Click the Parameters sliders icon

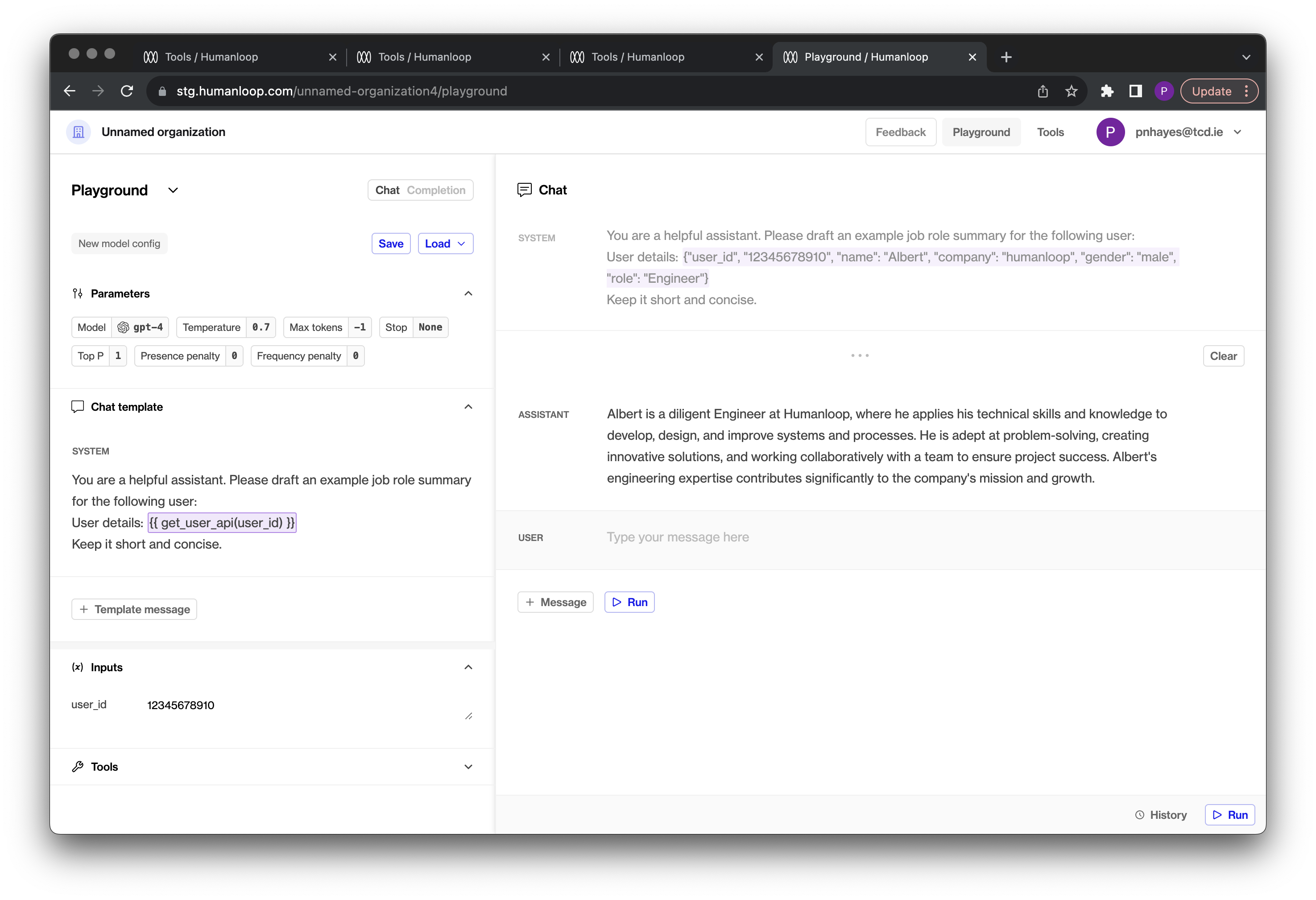pyautogui.click(x=78, y=293)
